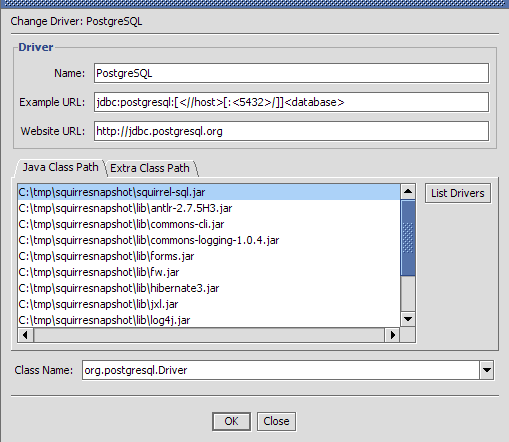
Task: Select the hibernate3.jar entry
Action: point(209,288)
